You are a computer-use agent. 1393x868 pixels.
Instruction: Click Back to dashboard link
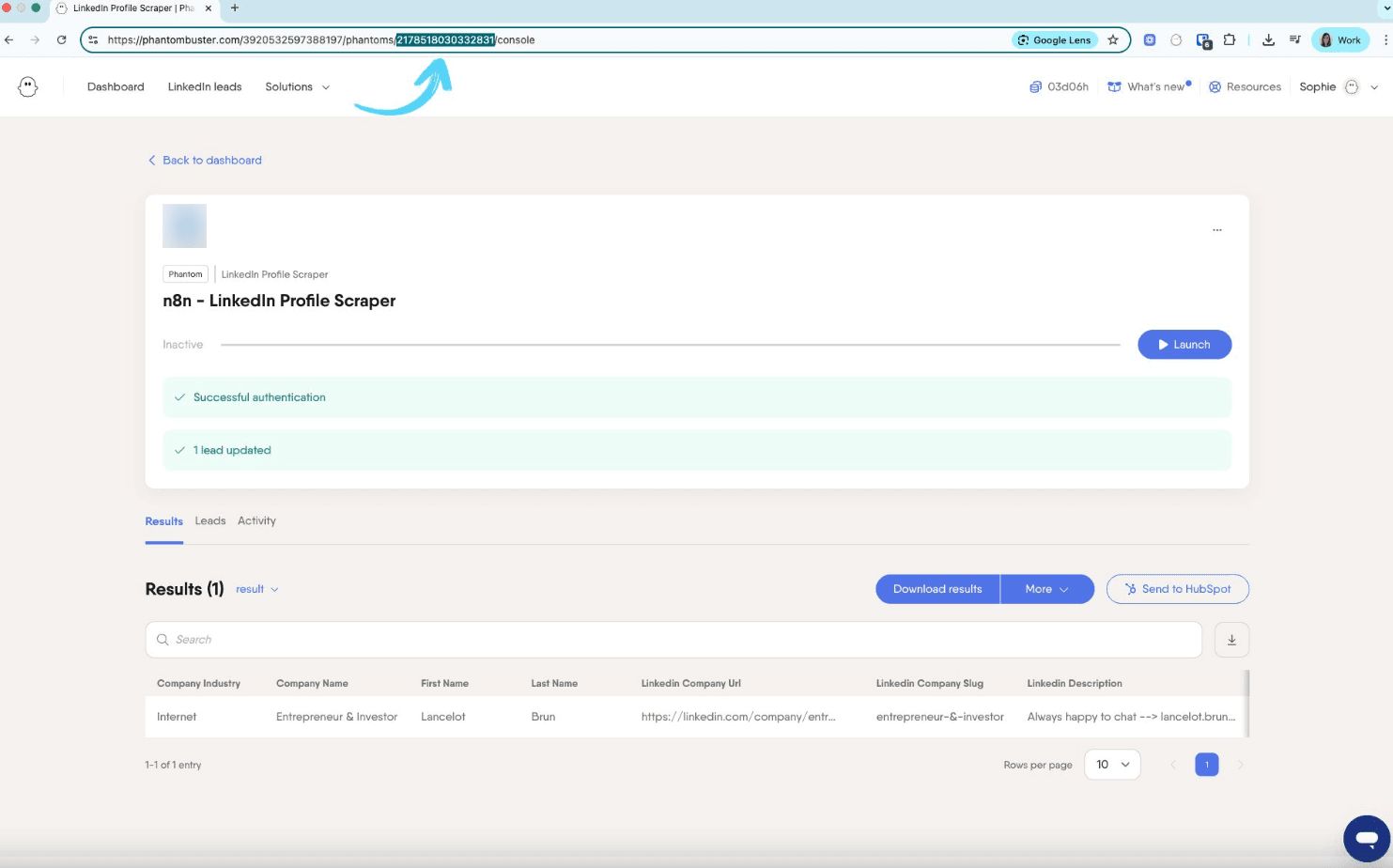tap(204, 161)
